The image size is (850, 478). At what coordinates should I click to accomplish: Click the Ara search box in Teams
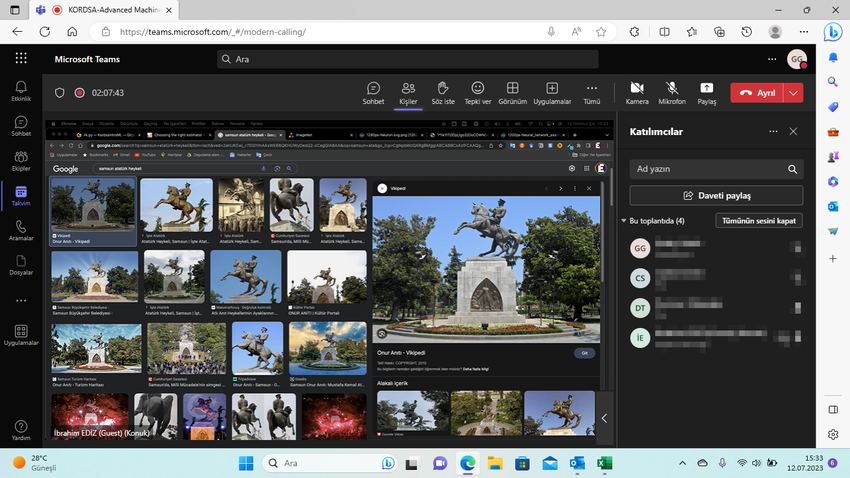408,59
